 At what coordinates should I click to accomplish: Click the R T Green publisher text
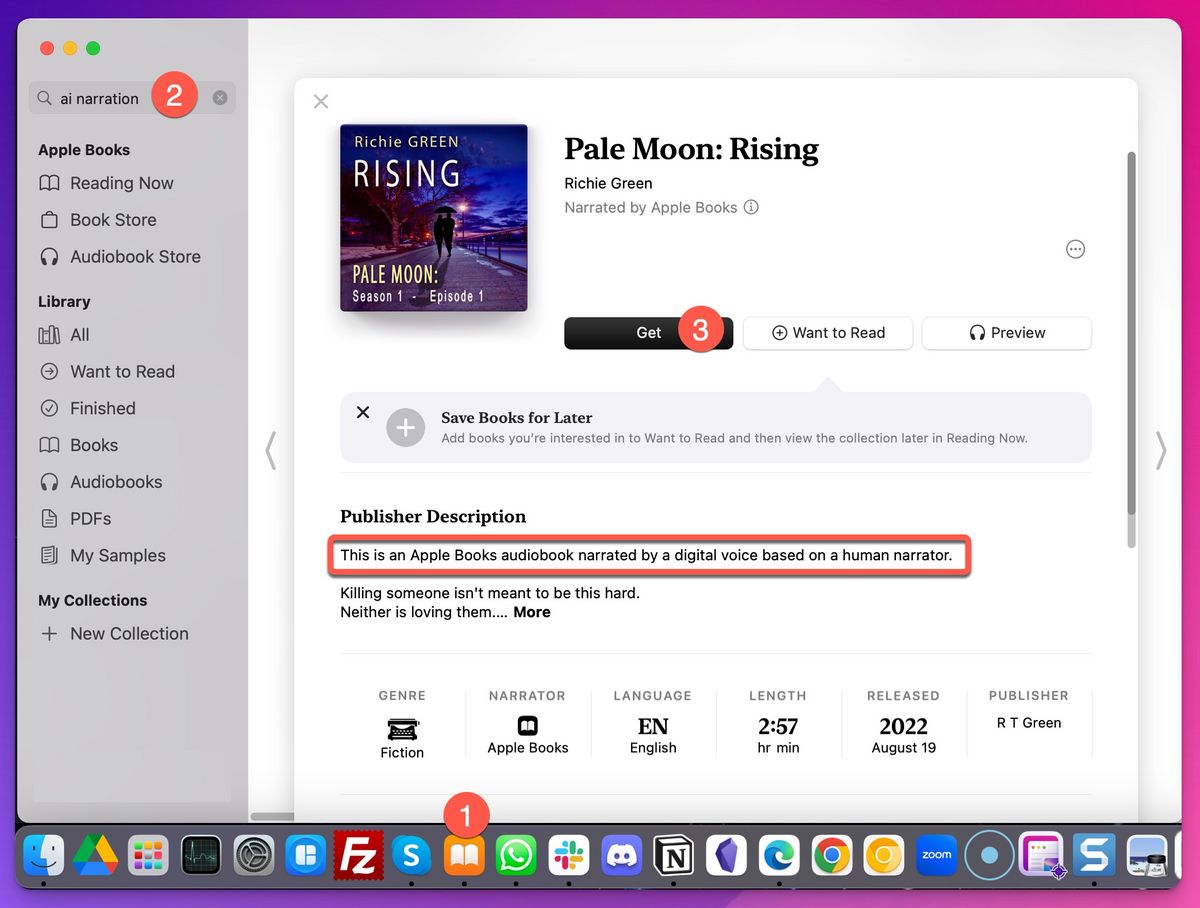tap(1029, 723)
